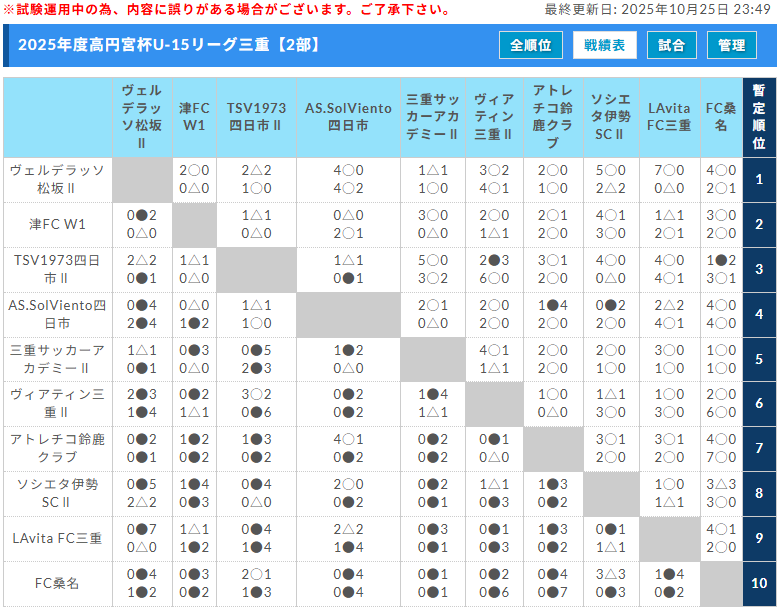Select アトレチコ鈴鹿クラブ in the row header
Image resolution: width=783 pixels, height=611 pixels.
click(57, 448)
